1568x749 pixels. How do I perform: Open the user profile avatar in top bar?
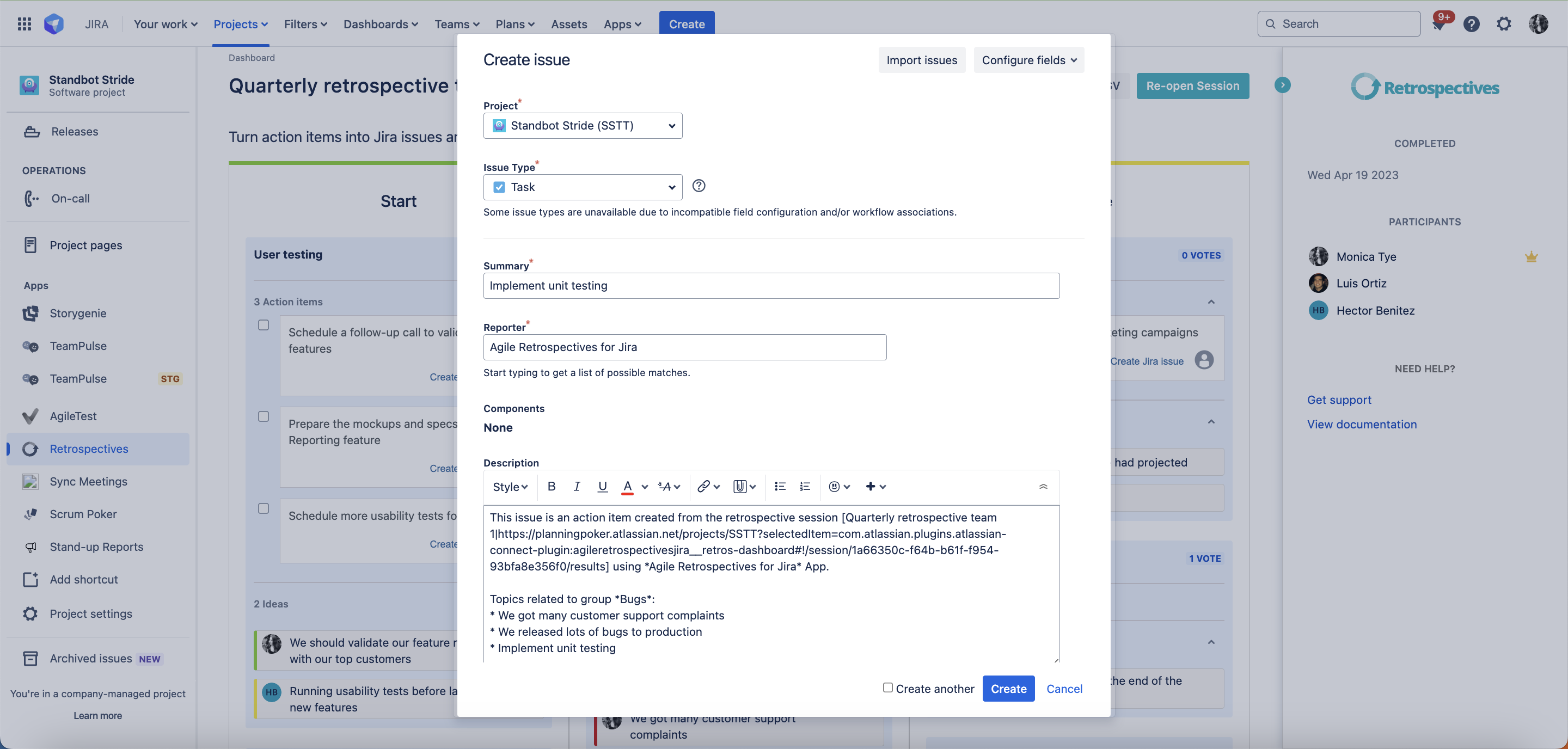point(1538,24)
